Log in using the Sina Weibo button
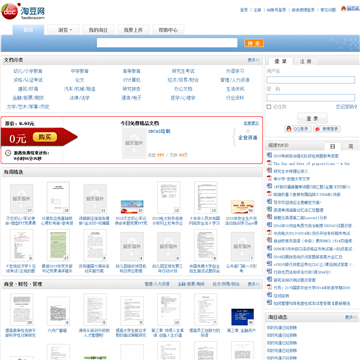360x360 pixels. (327, 129)
